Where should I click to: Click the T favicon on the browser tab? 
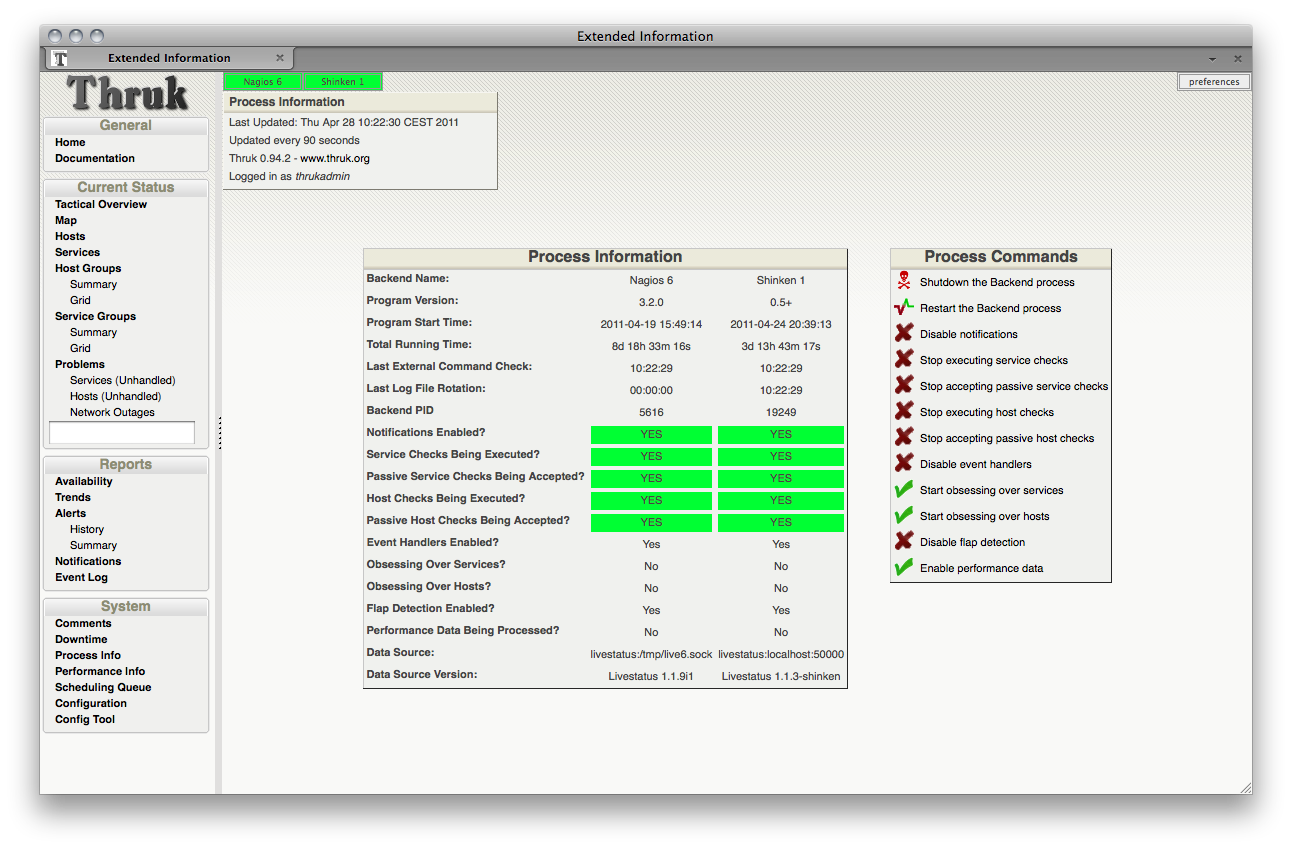click(60, 58)
